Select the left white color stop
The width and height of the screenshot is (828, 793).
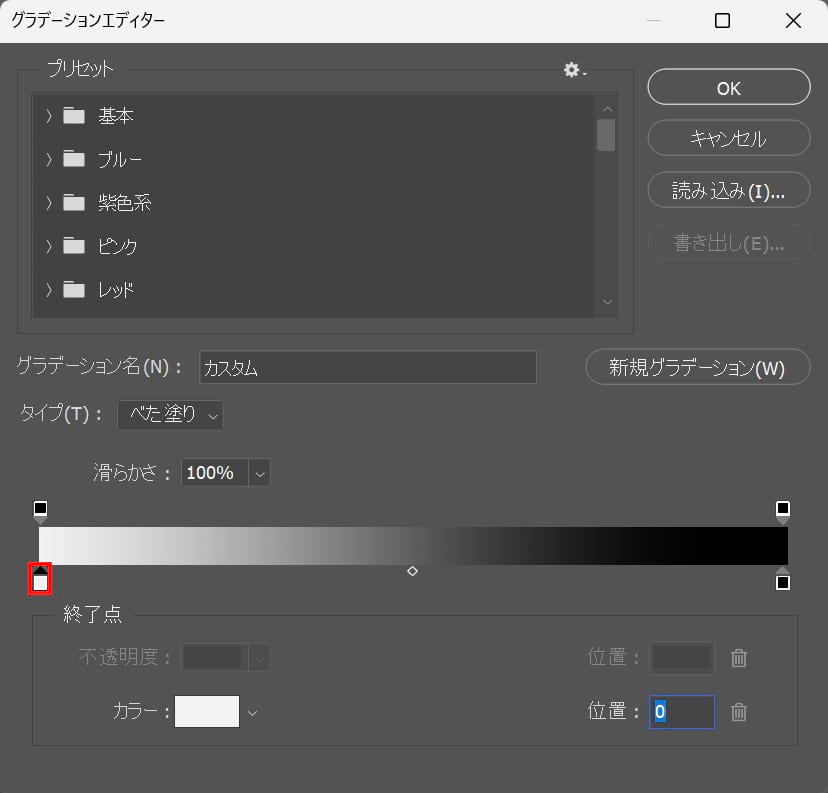point(40,580)
